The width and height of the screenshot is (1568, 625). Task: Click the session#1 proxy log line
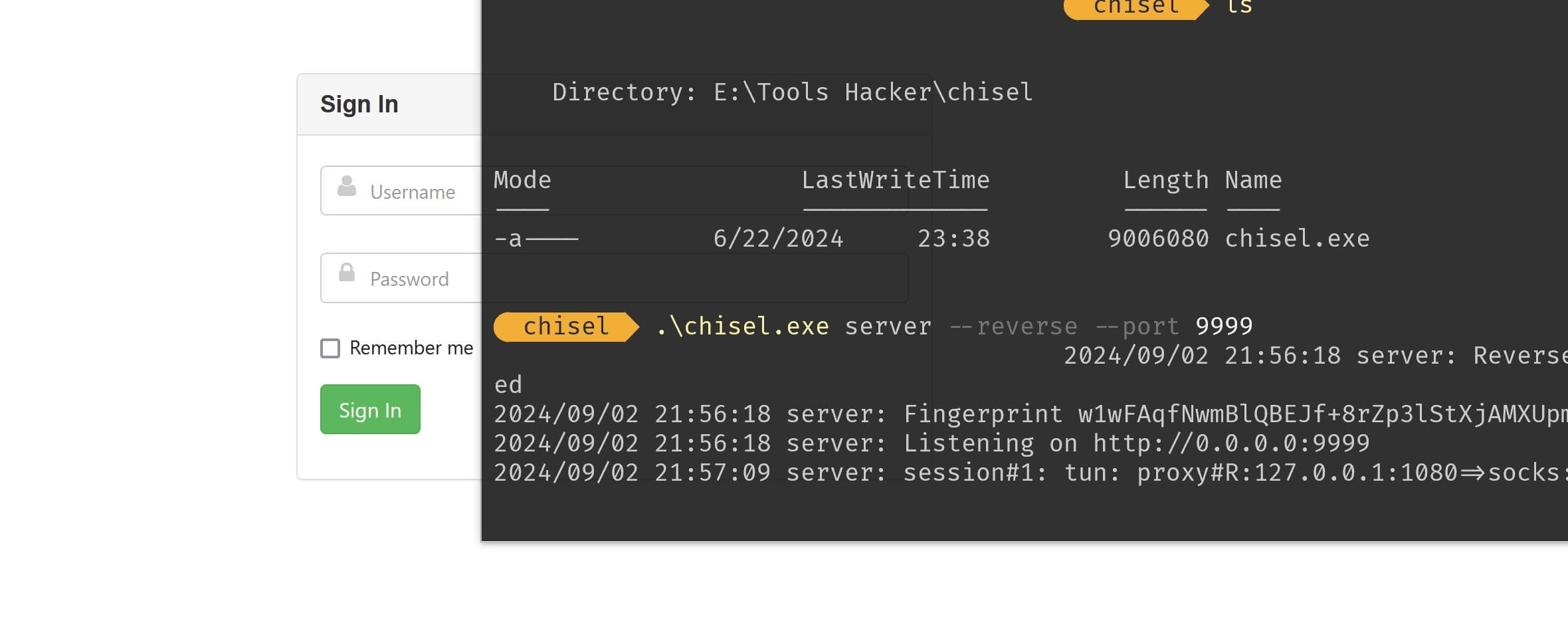[1030, 473]
